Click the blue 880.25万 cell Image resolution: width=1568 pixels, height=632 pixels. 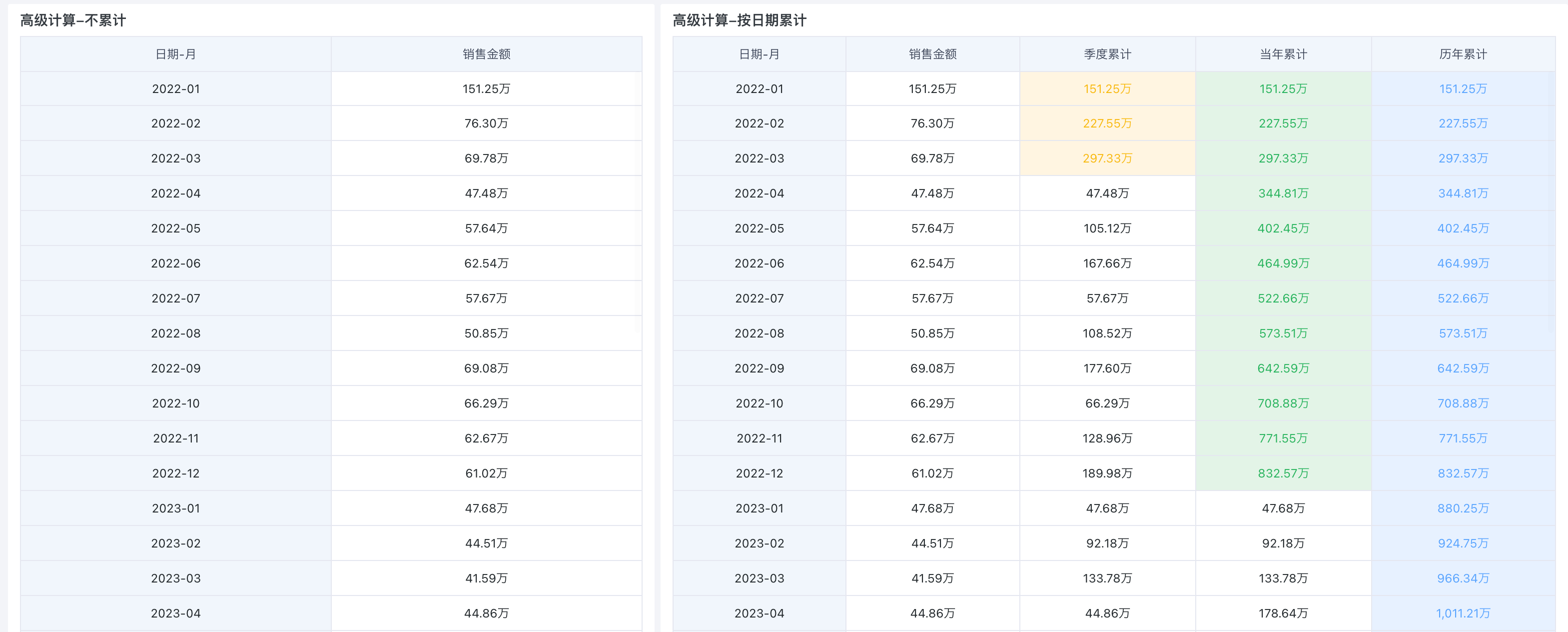[x=1462, y=508]
